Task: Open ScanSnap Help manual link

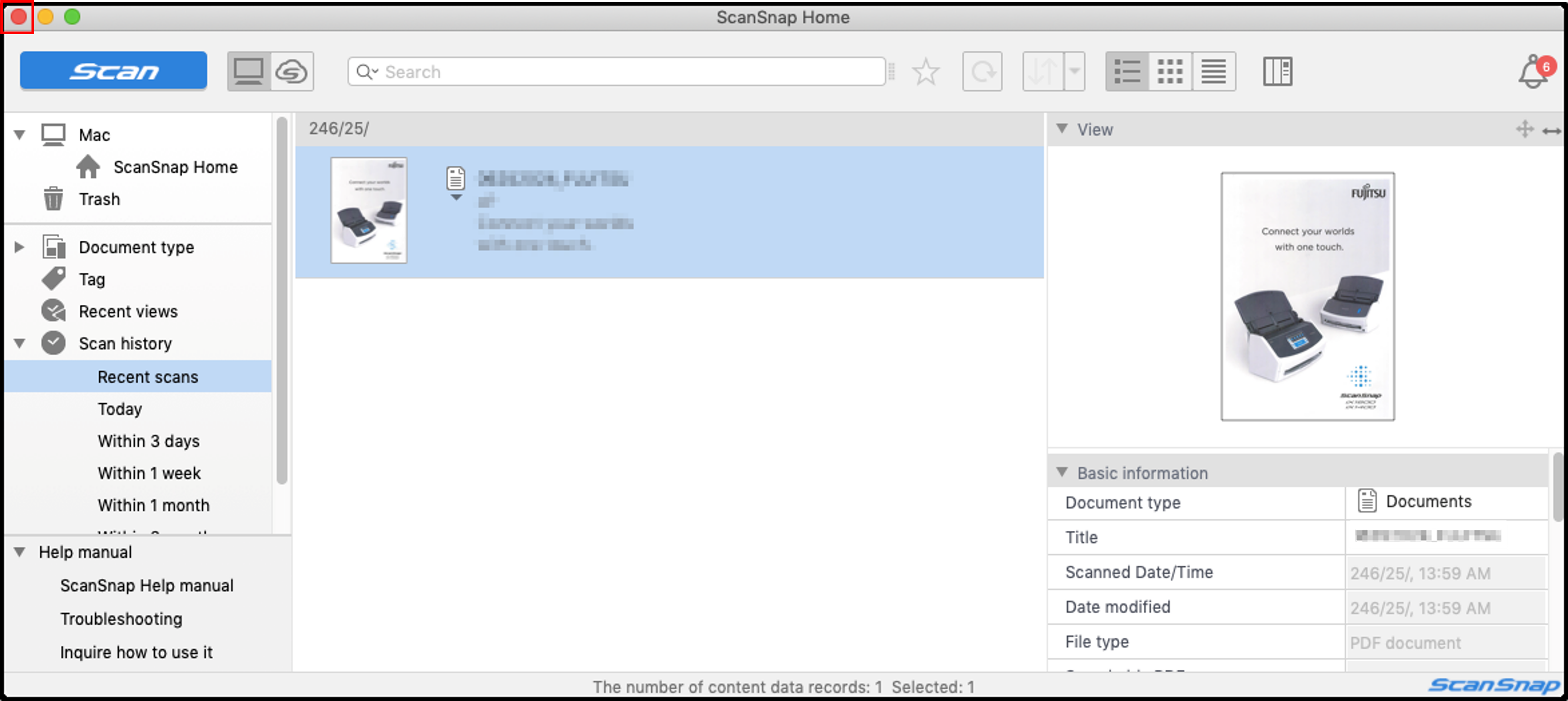Action: pyautogui.click(x=147, y=585)
